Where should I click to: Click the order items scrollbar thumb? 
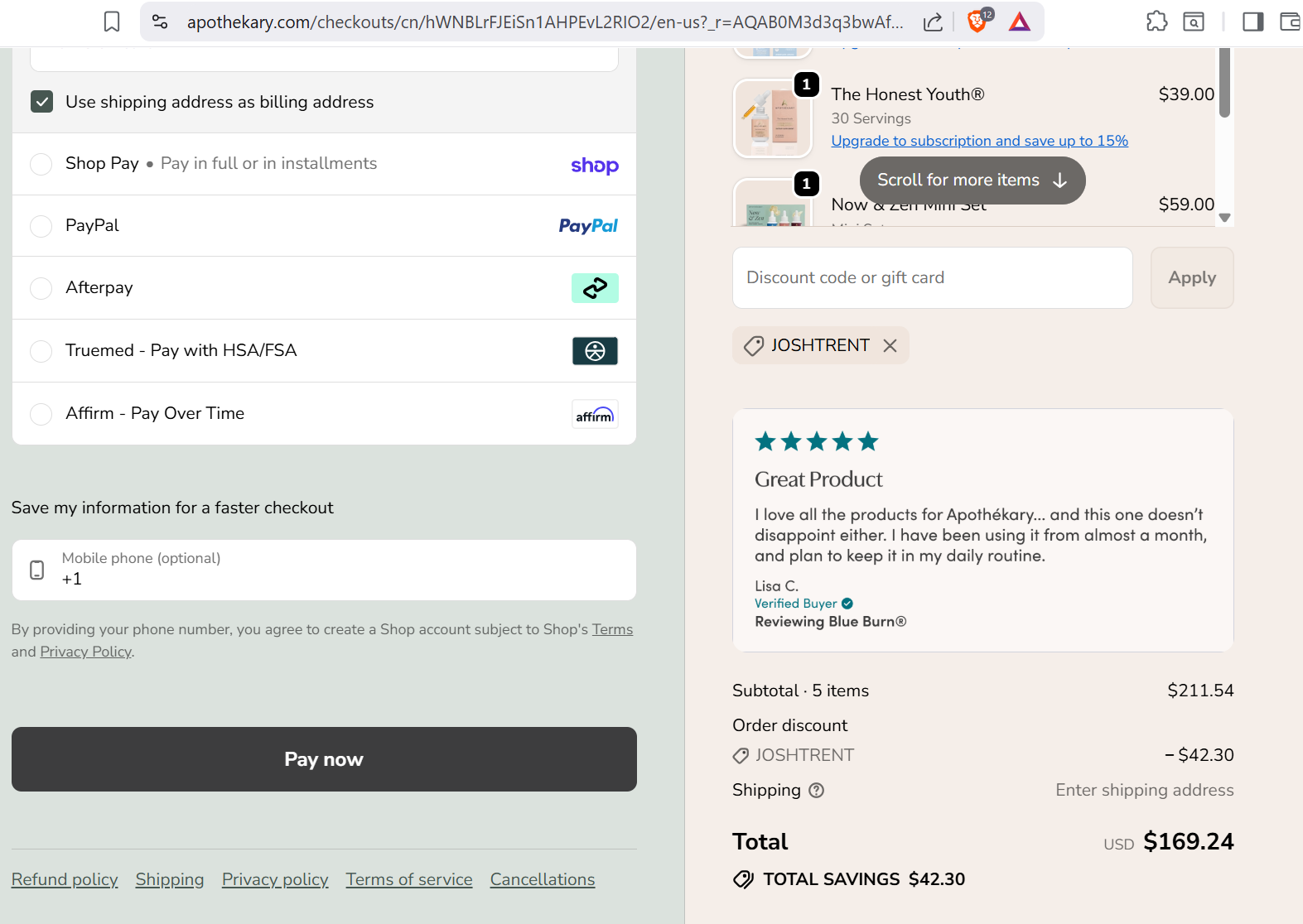[1225, 82]
